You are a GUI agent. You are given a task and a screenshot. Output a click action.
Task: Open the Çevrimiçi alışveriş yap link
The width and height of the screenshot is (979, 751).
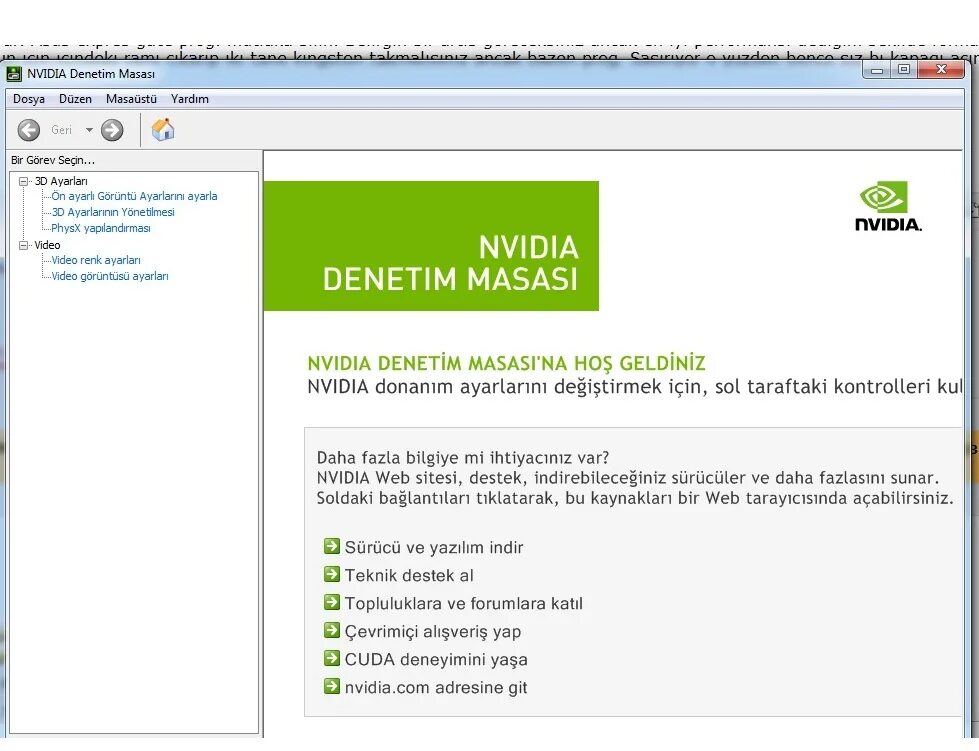[433, 632]
